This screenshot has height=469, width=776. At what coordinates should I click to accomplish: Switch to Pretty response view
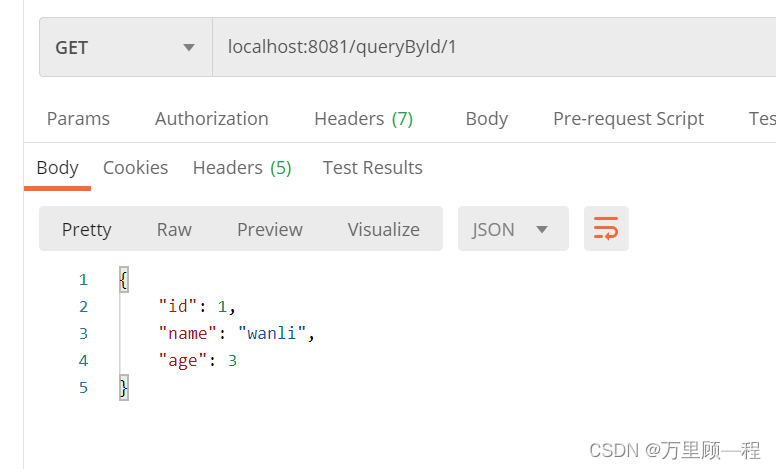pyautogui.click(x=87, y=230)
